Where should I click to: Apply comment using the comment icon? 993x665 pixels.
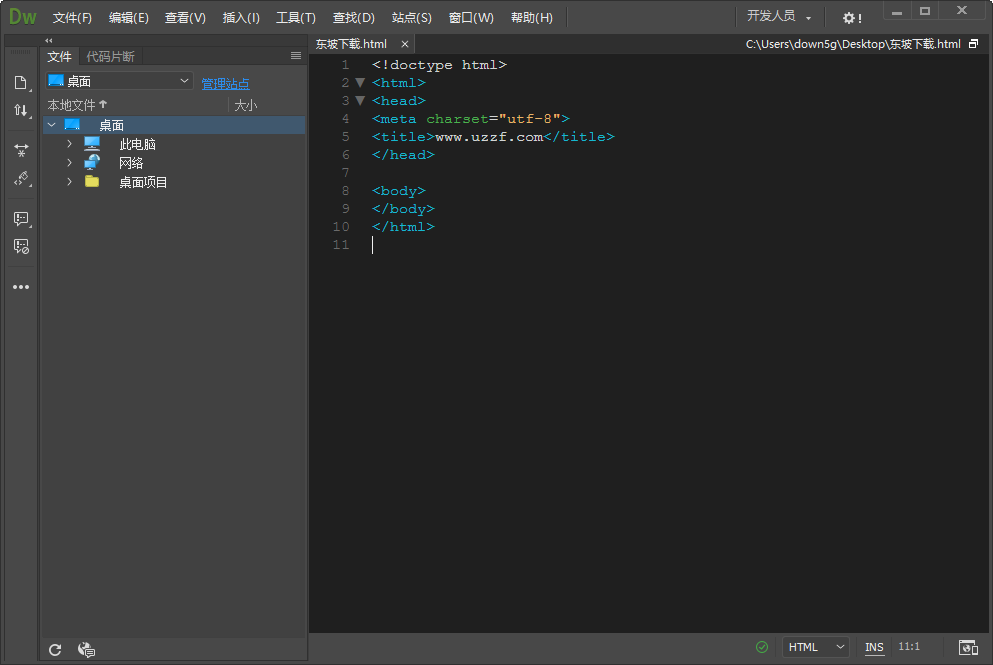21,219
